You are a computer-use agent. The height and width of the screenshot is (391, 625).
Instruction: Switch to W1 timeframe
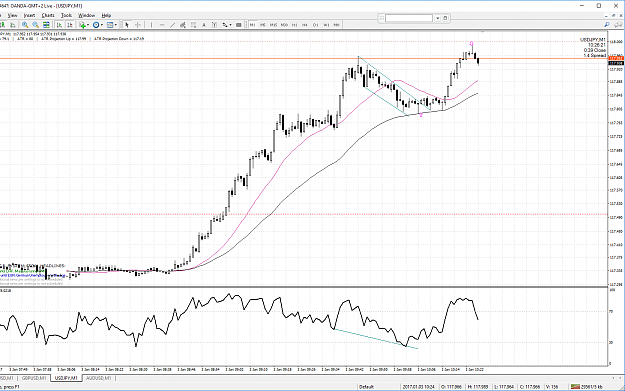click(x=326, y=25)
